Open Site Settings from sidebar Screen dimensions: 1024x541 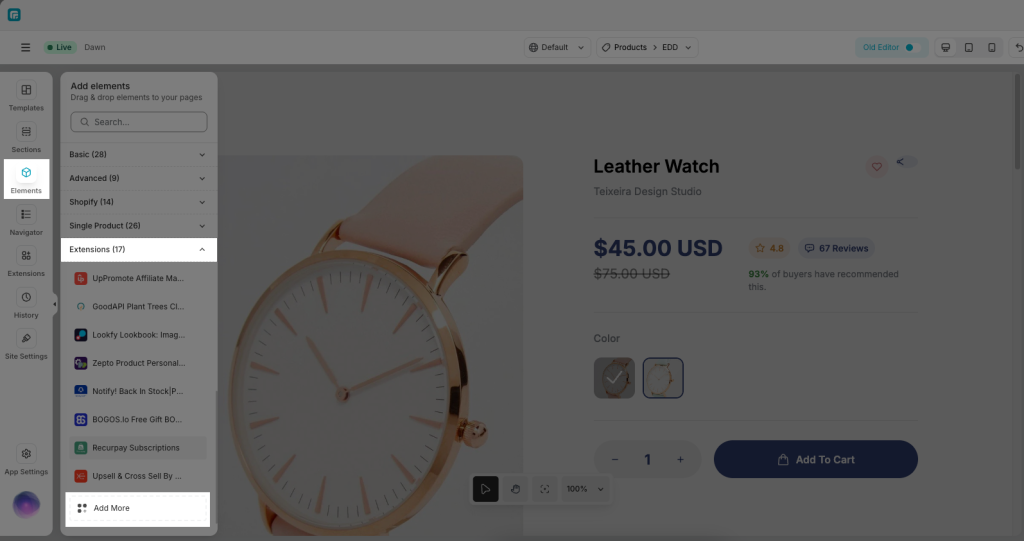(26, 345)
